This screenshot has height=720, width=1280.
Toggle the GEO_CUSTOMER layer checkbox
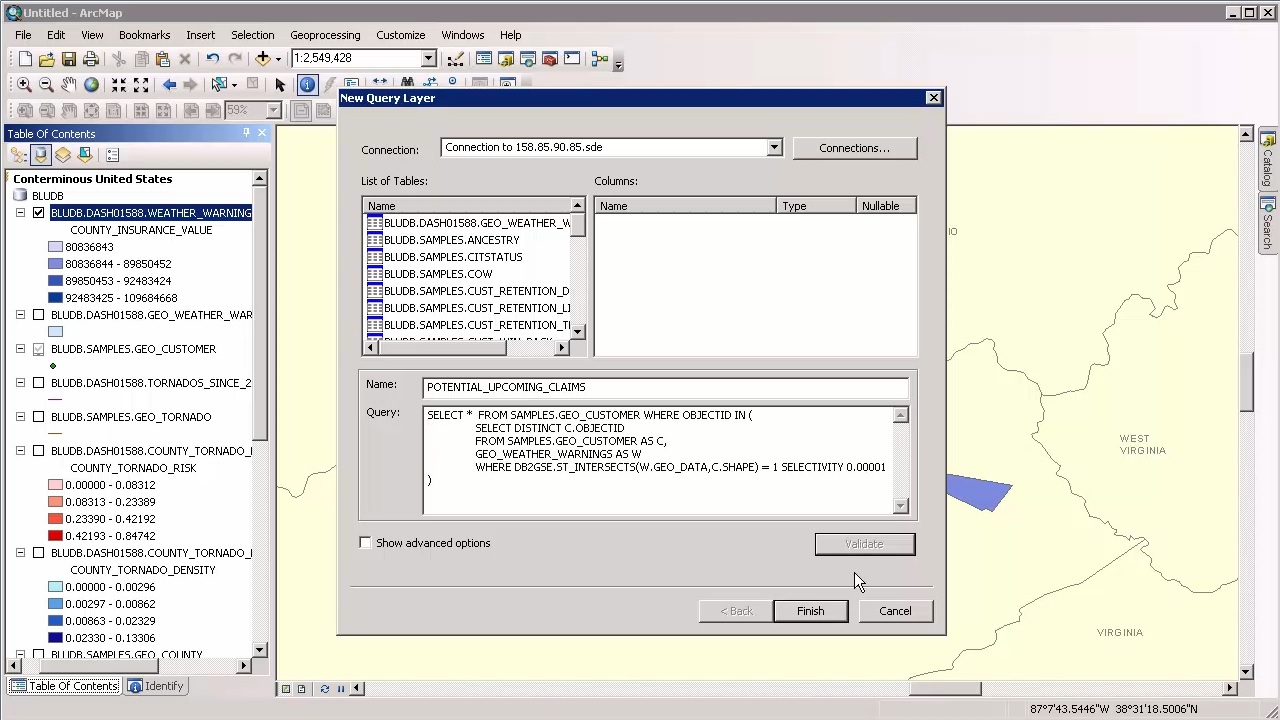coord(38,349)
